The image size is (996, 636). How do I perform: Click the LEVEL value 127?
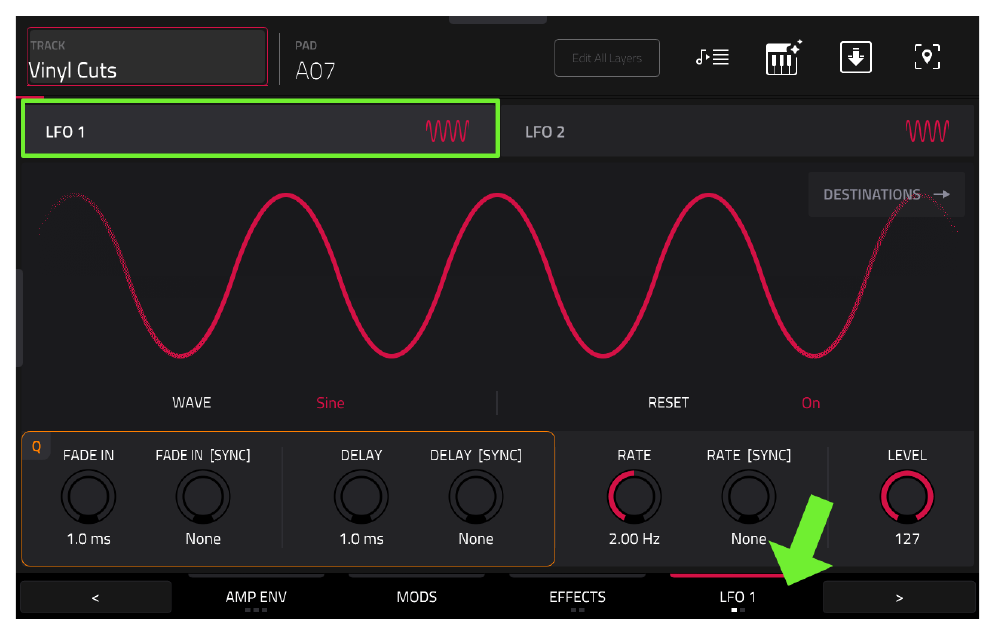tap(907, 539)
